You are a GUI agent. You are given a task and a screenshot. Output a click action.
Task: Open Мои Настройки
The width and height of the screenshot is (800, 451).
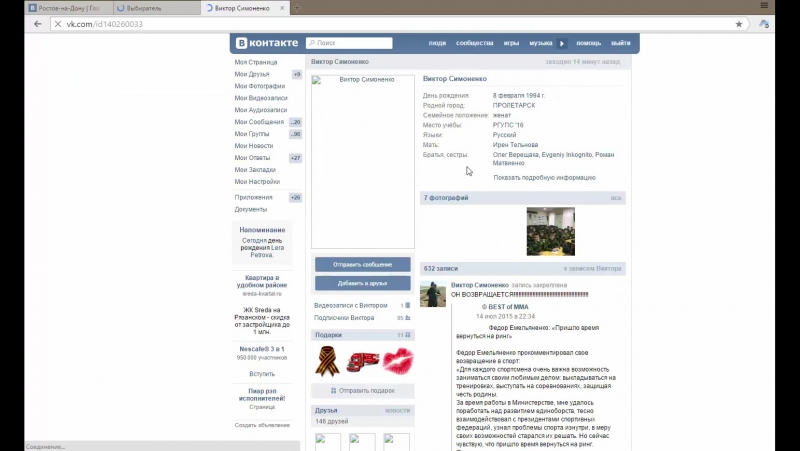[x=257, y=182]
